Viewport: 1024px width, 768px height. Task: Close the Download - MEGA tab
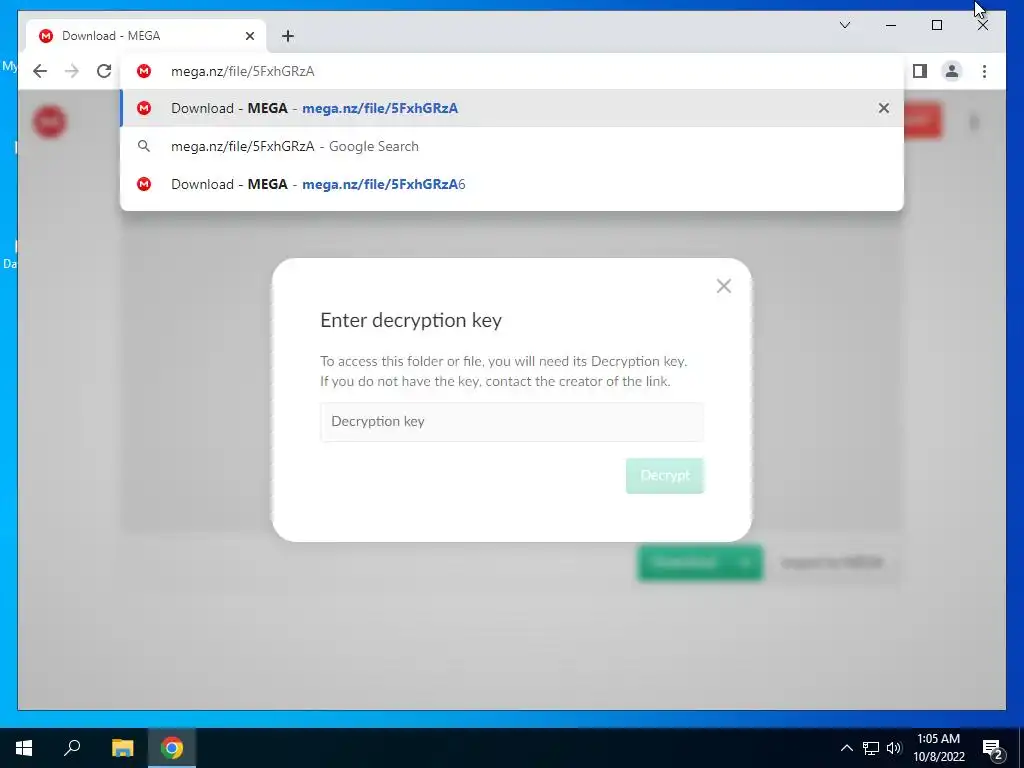249,36
